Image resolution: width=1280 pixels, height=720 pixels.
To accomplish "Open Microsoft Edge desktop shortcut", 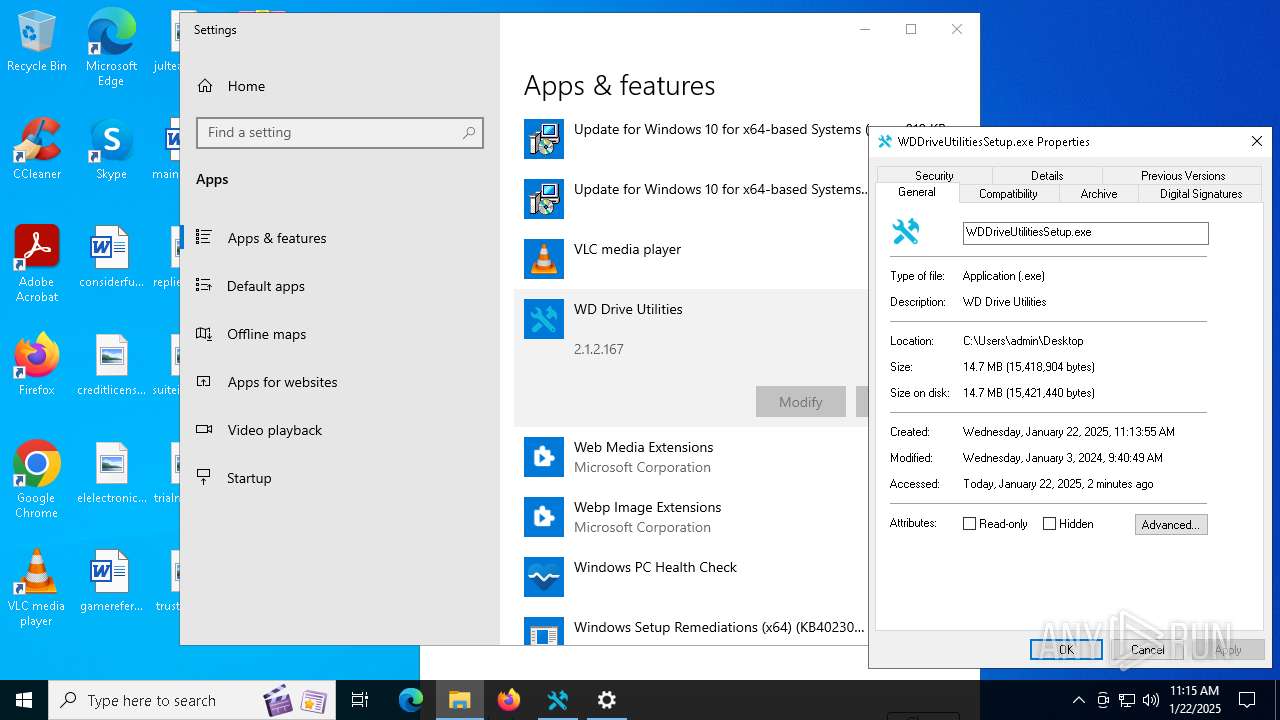I will (x=111, y=48).
